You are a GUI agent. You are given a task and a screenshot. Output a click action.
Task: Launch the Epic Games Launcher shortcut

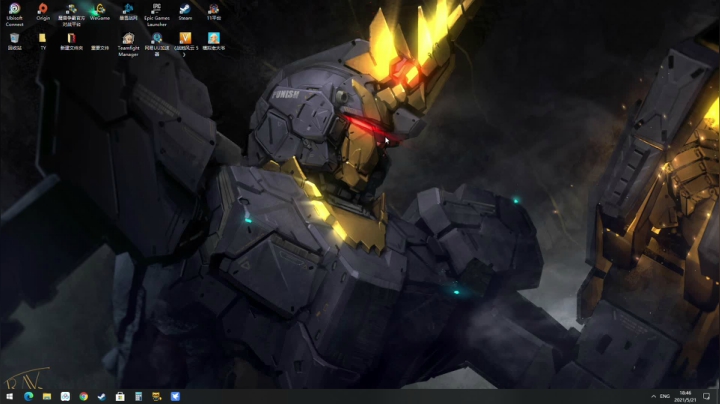coord(157,14)
